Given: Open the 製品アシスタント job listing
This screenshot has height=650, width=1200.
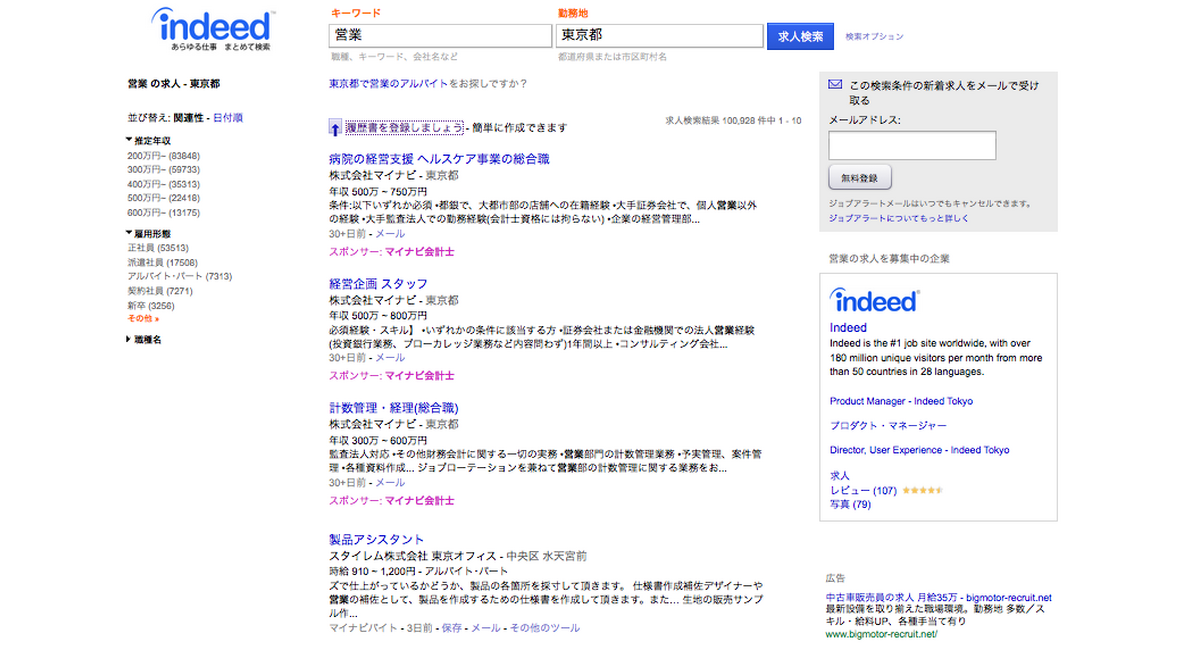Looking at the screenshot, I should pos(377,540).
